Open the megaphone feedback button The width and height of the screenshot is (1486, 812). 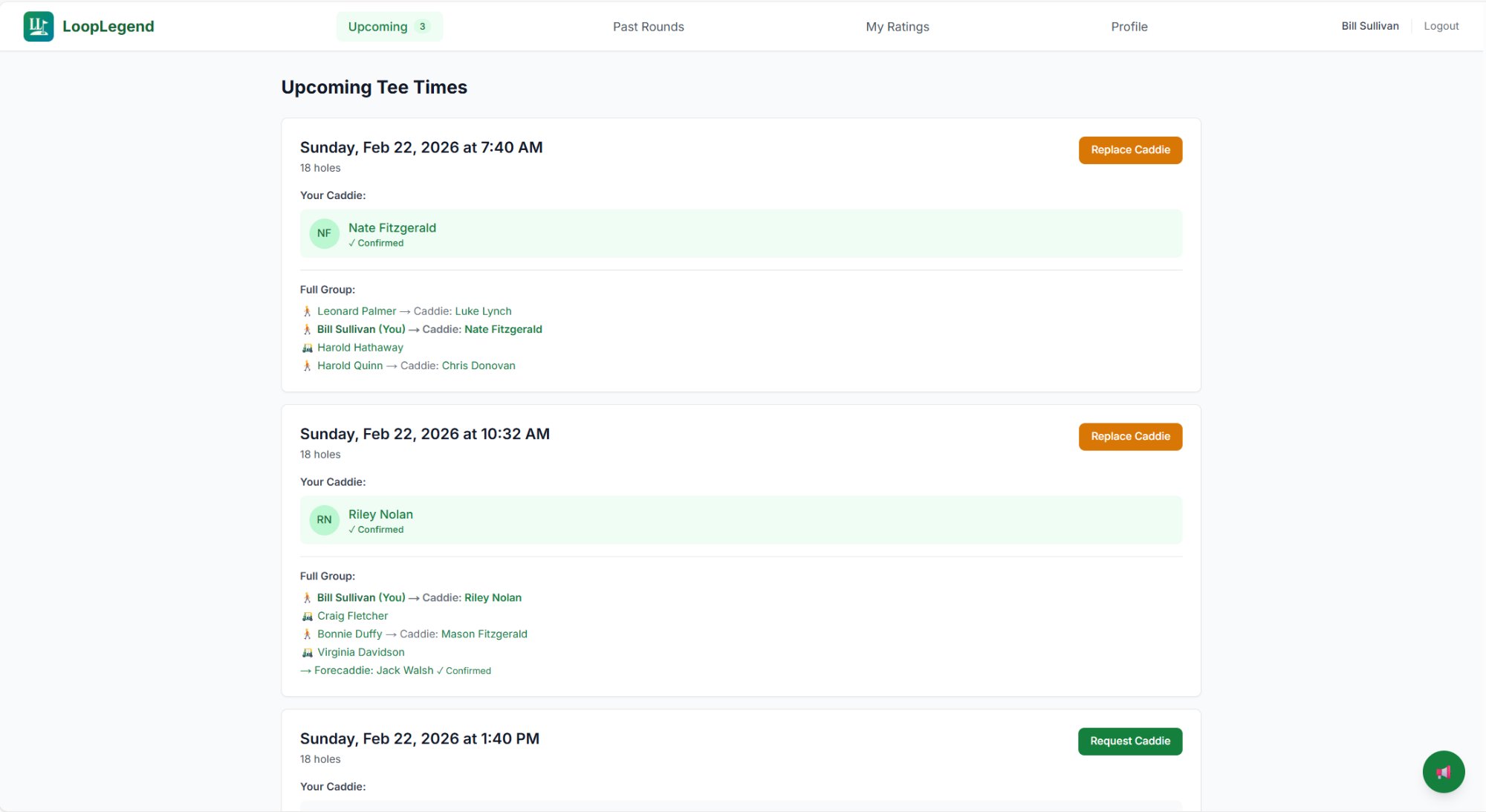tap(1443, 772)
